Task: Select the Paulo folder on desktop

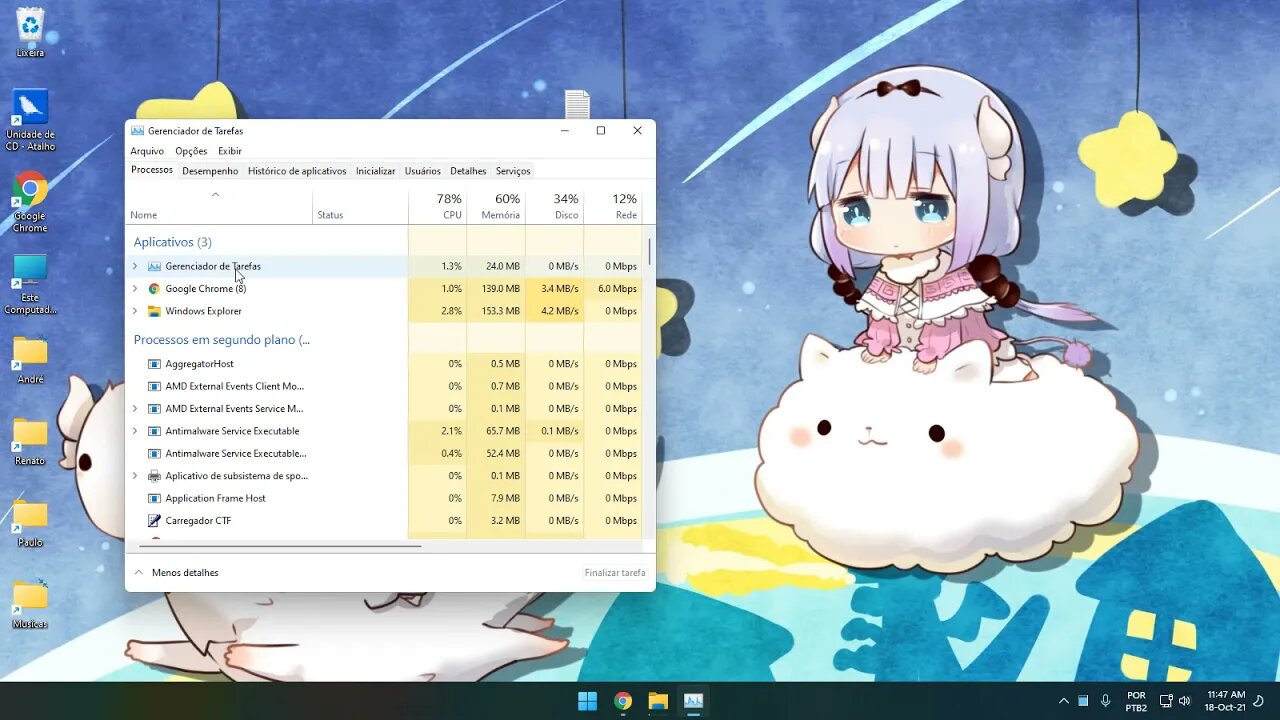Action: tap(30, 524)
